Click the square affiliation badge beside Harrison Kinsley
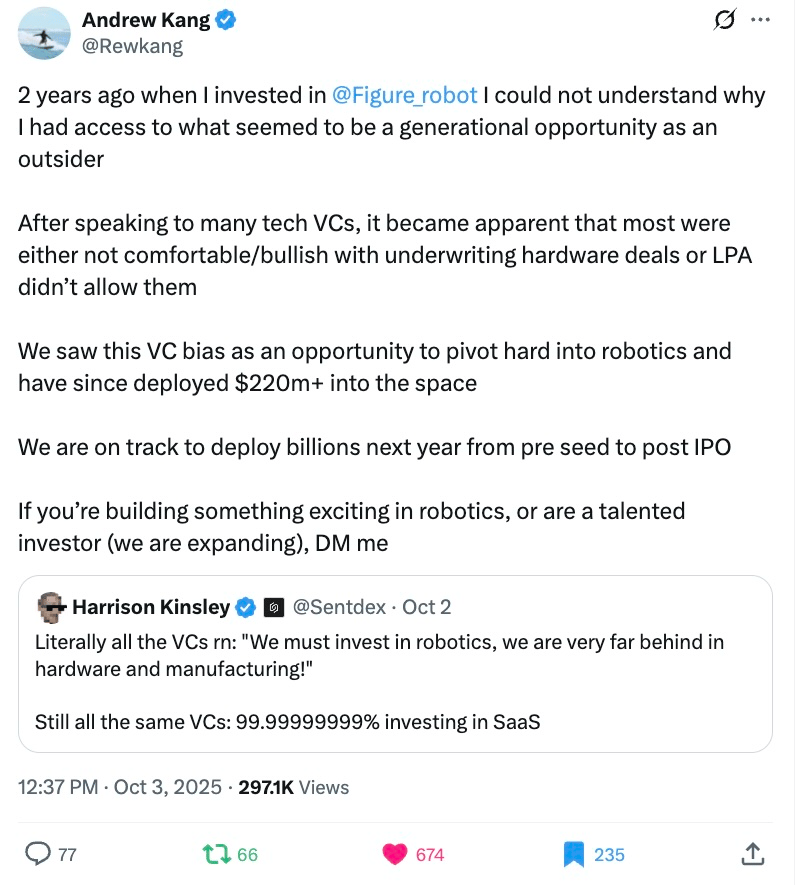Screen dimensions: 797x885 [x=274, y=607]
